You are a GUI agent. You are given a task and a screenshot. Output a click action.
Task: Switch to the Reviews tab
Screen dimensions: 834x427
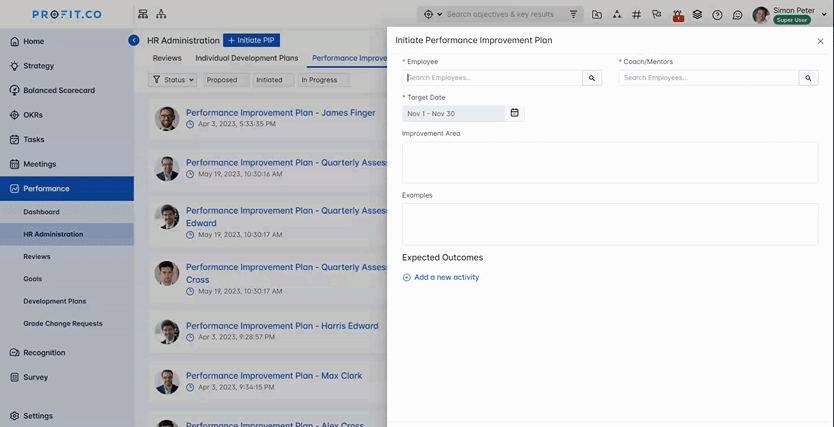167,58
